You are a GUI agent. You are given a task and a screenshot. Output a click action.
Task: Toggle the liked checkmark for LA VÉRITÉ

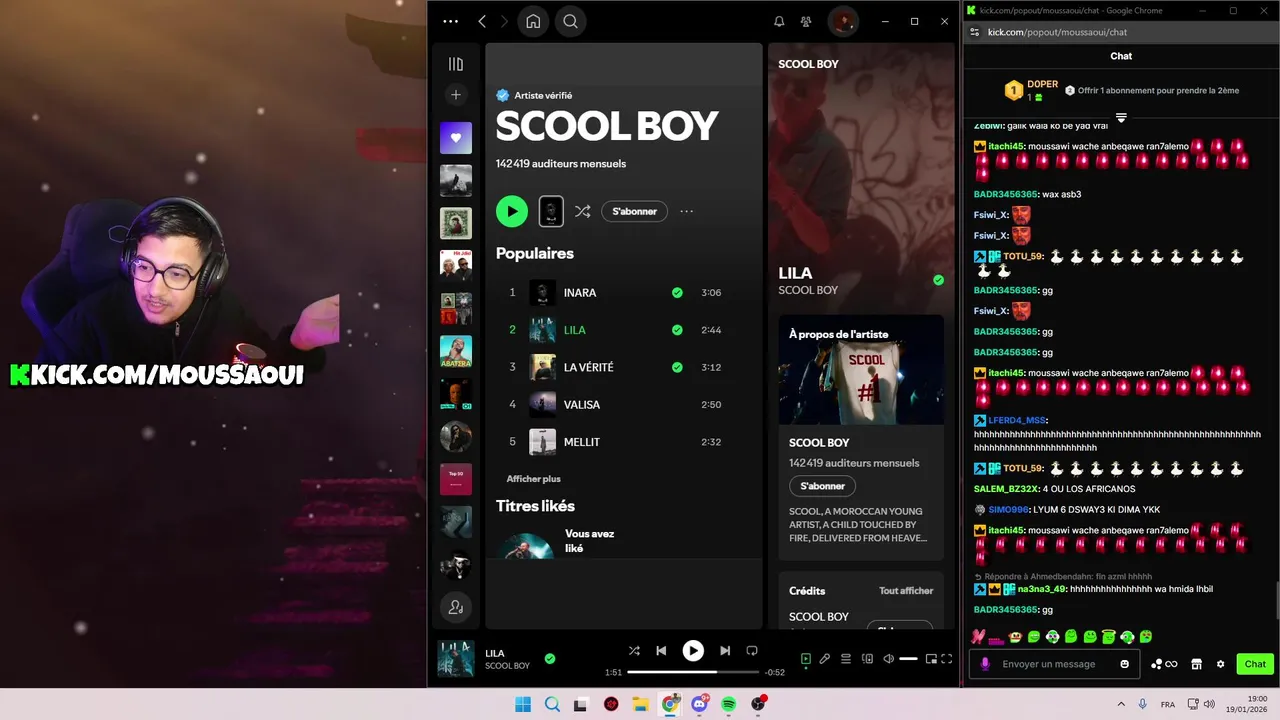pyautogui.click(x=678, y=367)
